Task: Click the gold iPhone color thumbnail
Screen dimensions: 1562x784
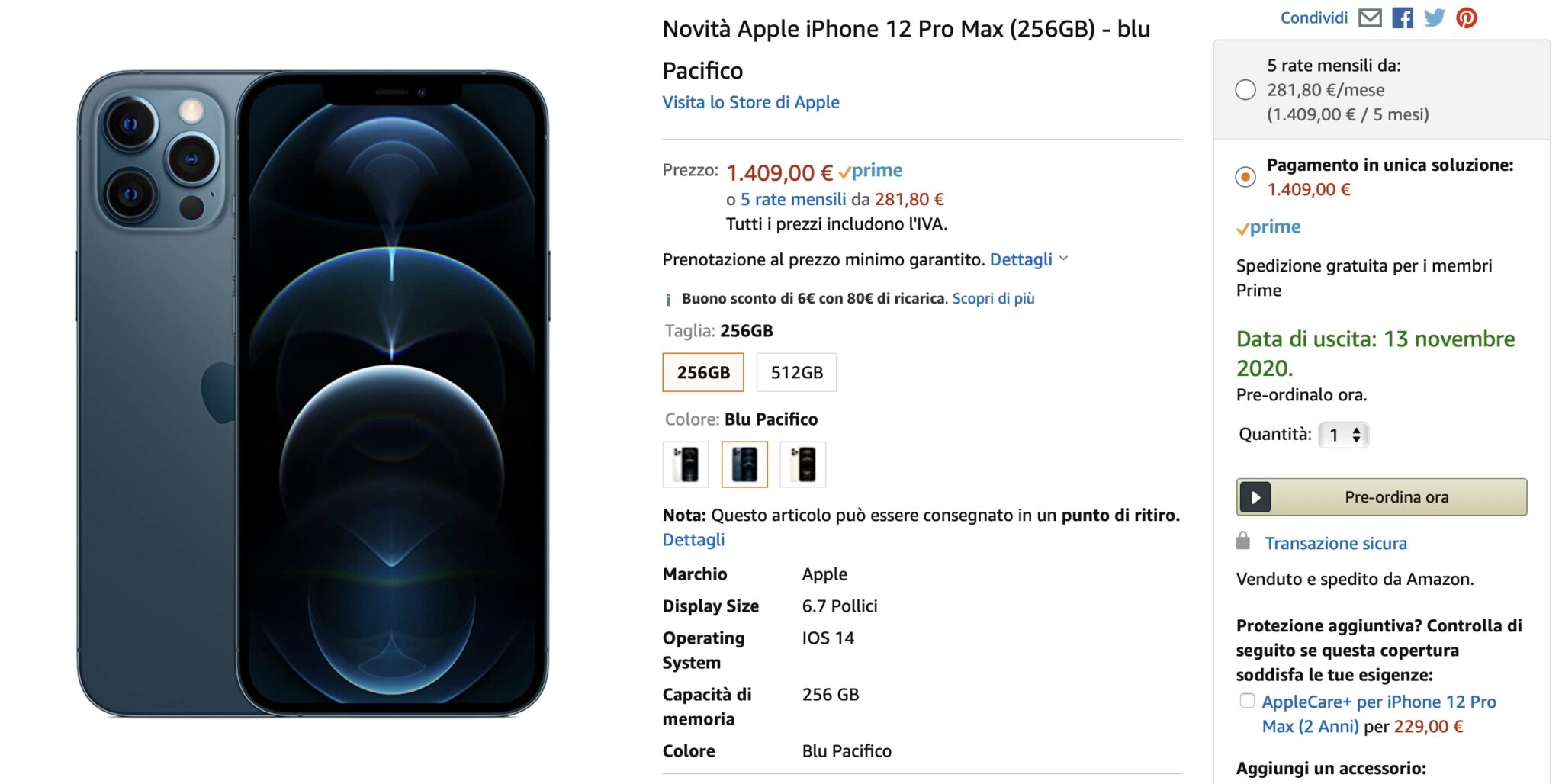Action: pos(802,464)
